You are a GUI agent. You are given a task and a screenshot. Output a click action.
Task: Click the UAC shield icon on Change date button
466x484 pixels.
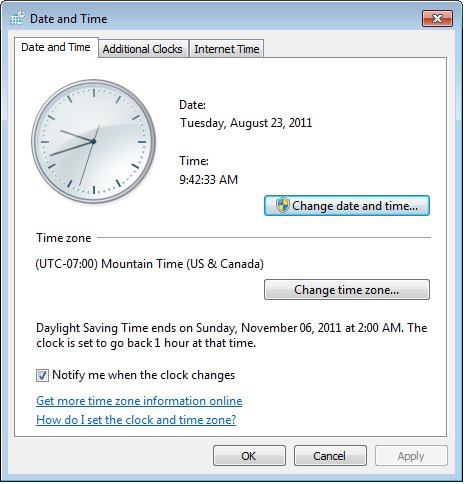tap(283, 206)
